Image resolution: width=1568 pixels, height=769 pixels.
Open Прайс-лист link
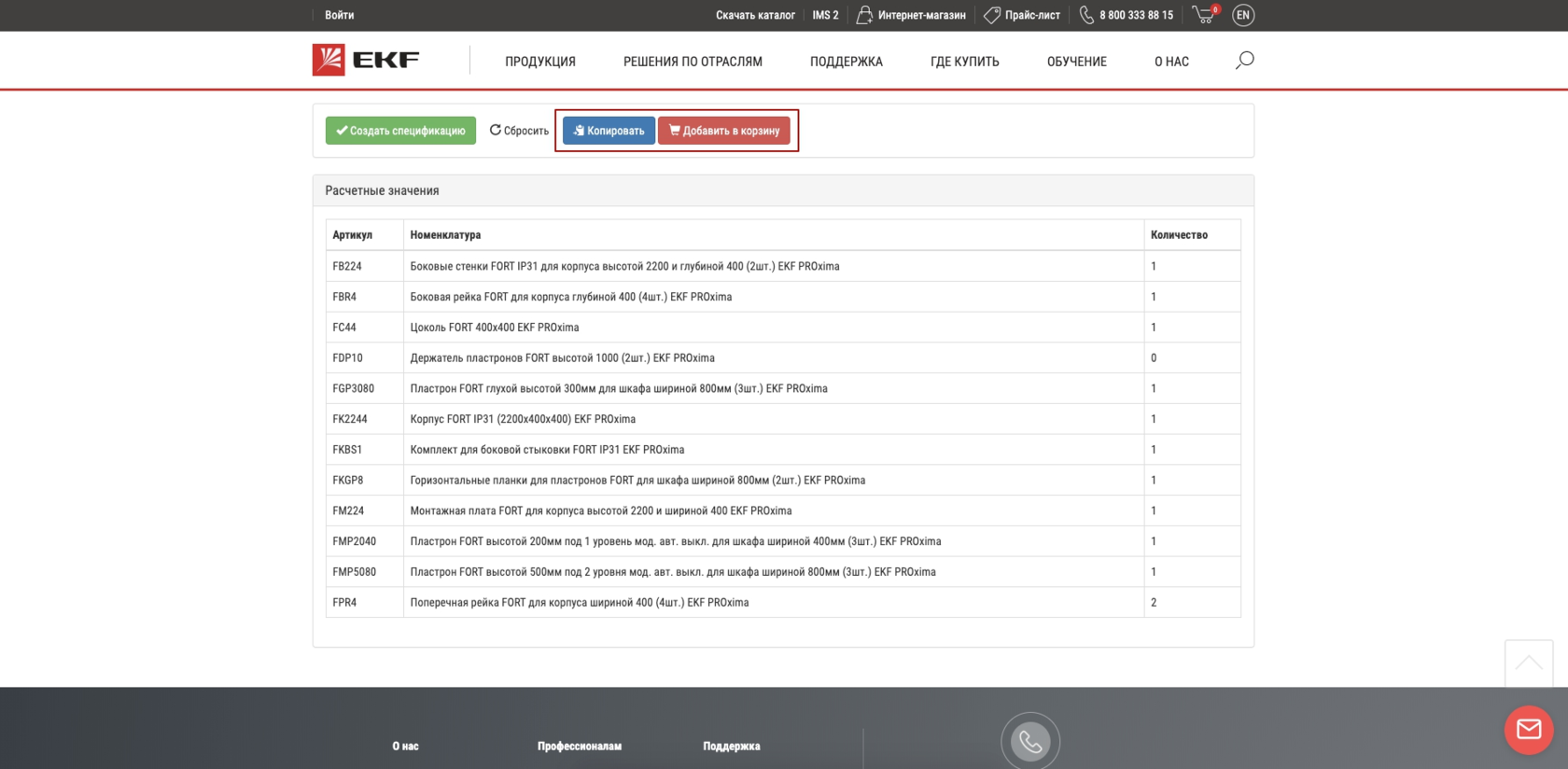coord(1022,15)
